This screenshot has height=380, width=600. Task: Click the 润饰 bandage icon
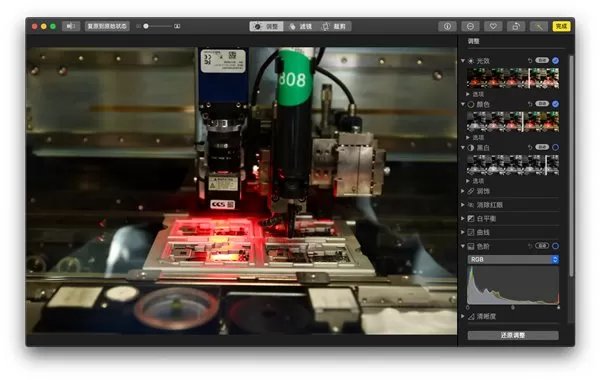pyautogui.click(x=471, y=191)
